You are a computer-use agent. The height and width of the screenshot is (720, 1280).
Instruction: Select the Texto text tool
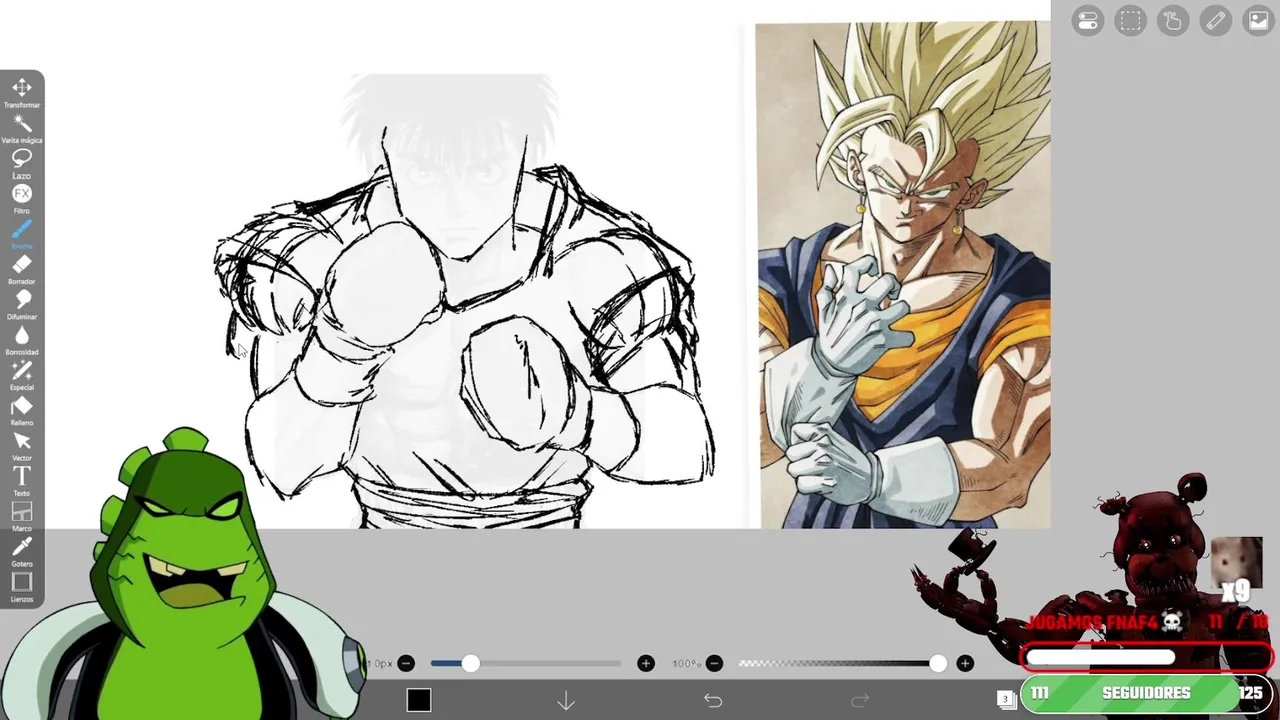coord(22,481)
